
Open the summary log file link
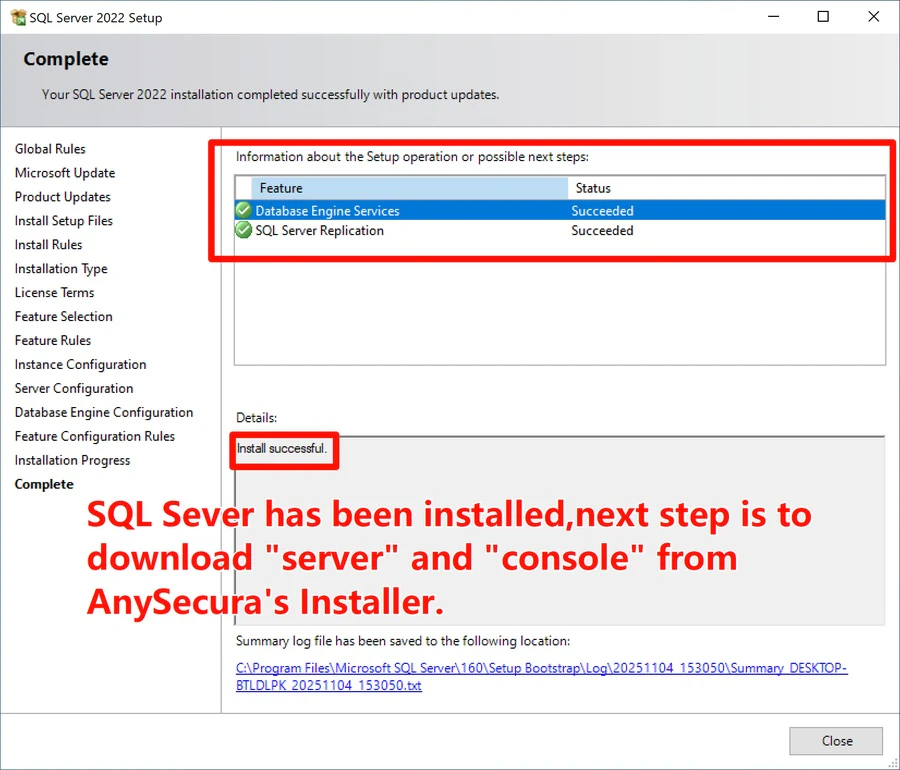[x=541, y=676]
